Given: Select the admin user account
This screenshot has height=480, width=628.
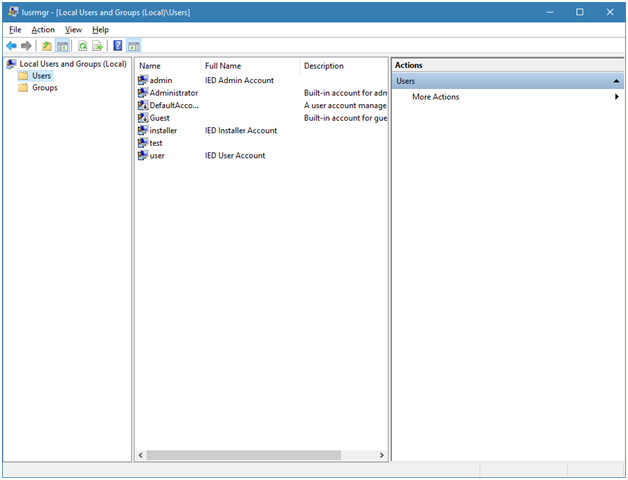Looking at the screenshot, I should [x=161, y=81].
